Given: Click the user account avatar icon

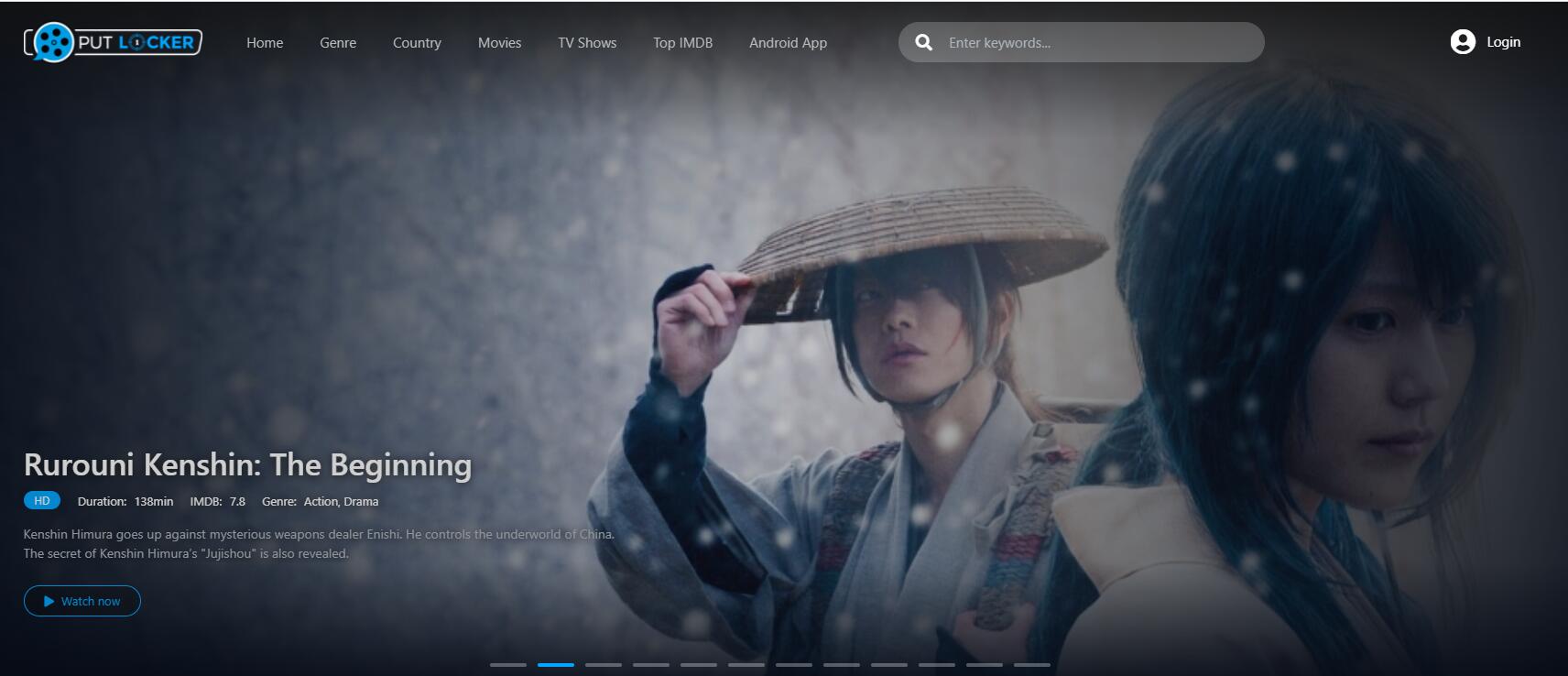Looking at the screenshot, I should coord(1463,42).
